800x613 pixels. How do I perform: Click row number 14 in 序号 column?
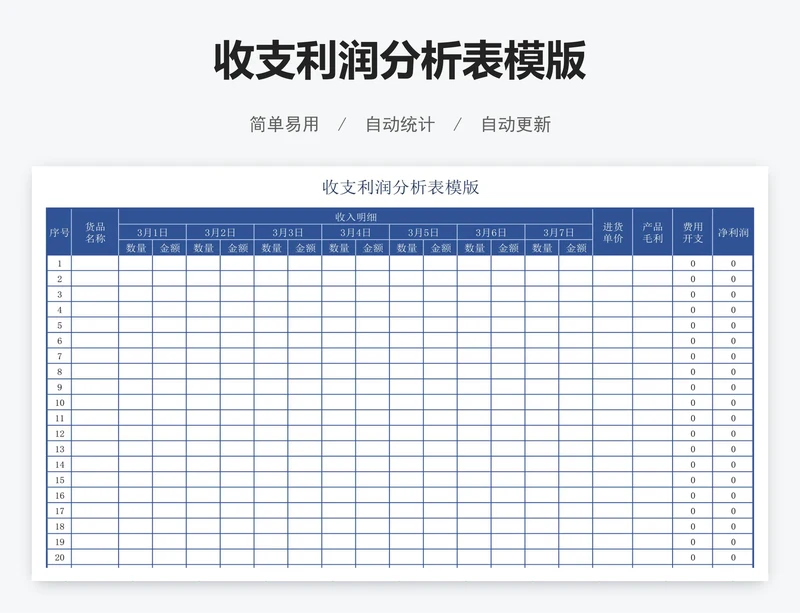(x=59, y=464)
